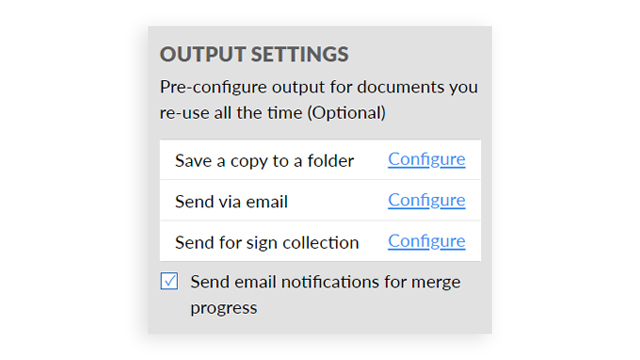
Task: Click the word 'folder' in the first row
Action: pos(331,160)
